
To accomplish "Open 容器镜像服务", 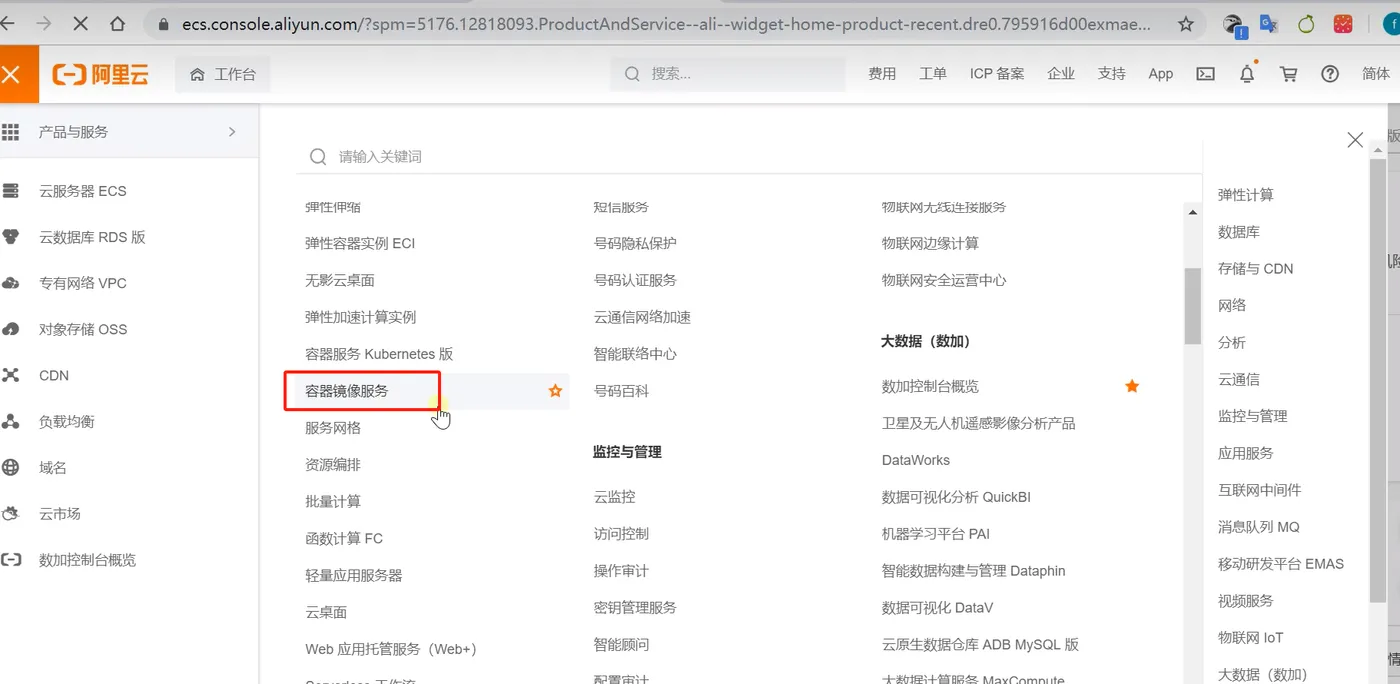I will point(346,391).
